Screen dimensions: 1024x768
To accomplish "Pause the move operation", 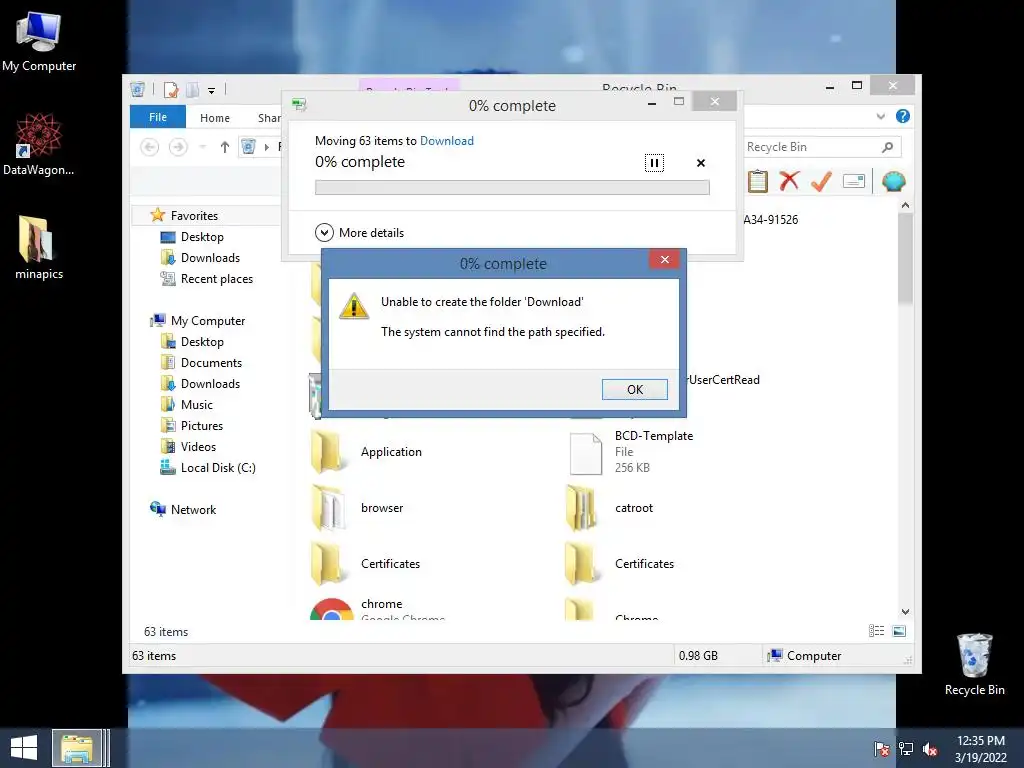I will pos(654,163).
